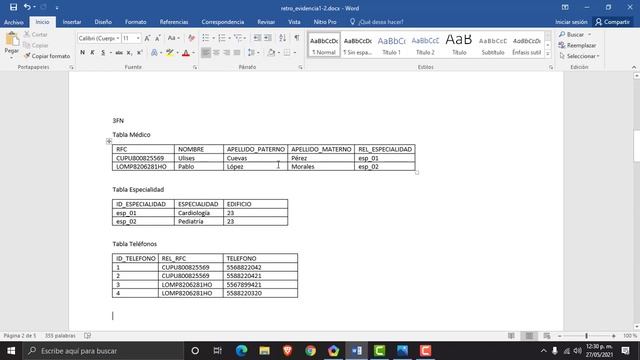This screenshot has height=360, width=640.
Task: Click Iniciar sesión
Action: [x=571, y=22]
